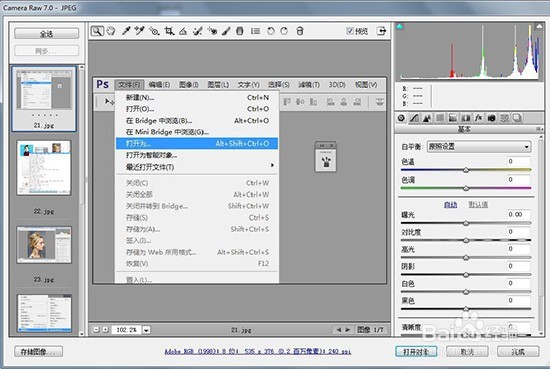
Task: Open the Effects fx panel tab
Action: click(x=478, y=118)
